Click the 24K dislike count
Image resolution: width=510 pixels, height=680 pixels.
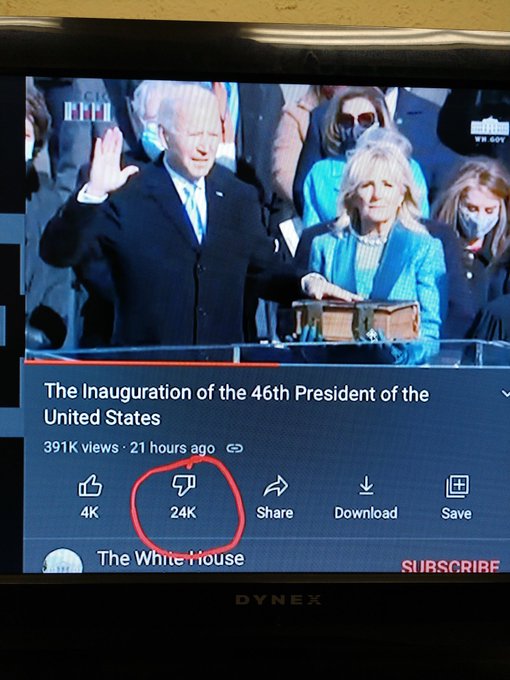point(183,513)
